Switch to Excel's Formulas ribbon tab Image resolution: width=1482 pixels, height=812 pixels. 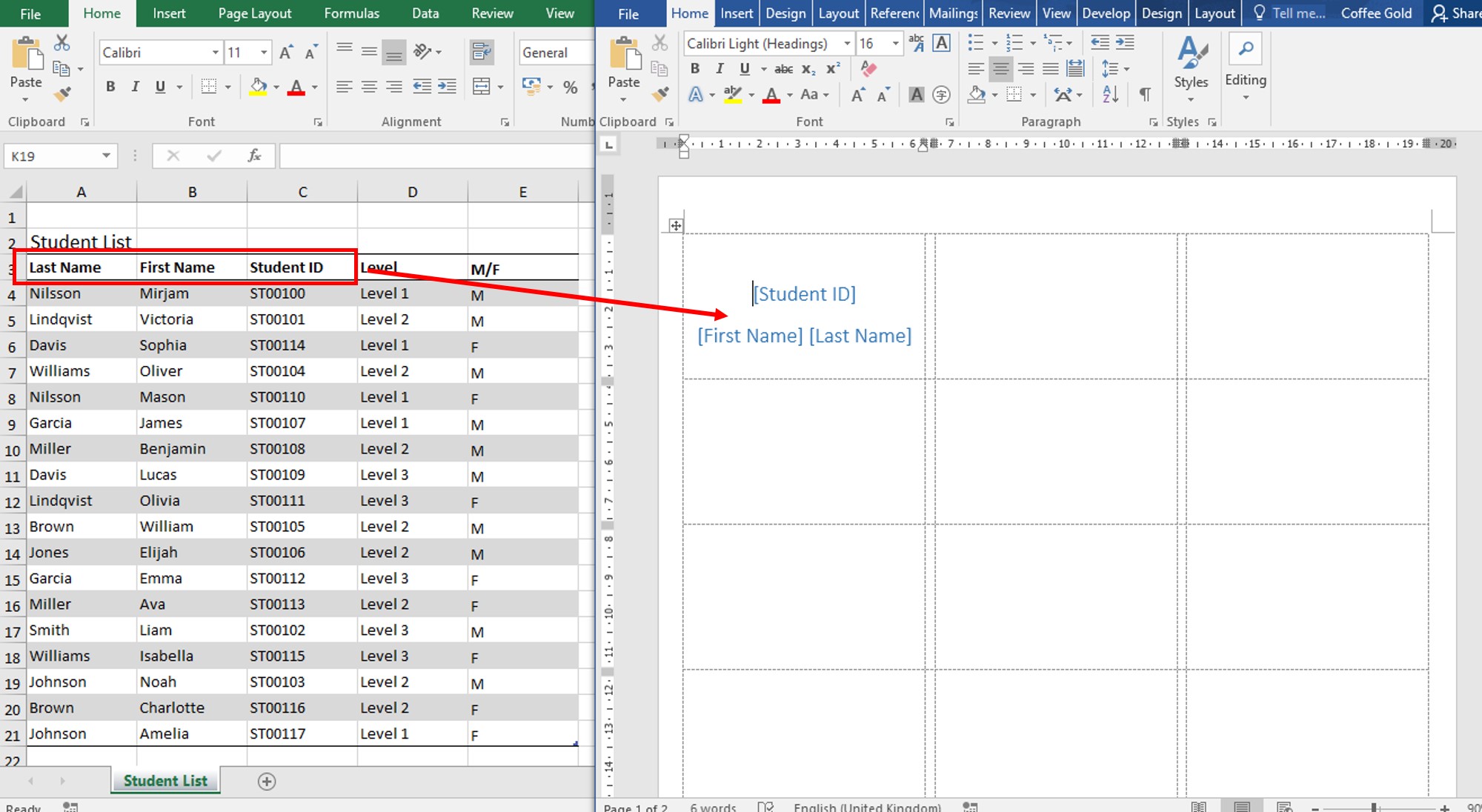(x=351, y=13)
